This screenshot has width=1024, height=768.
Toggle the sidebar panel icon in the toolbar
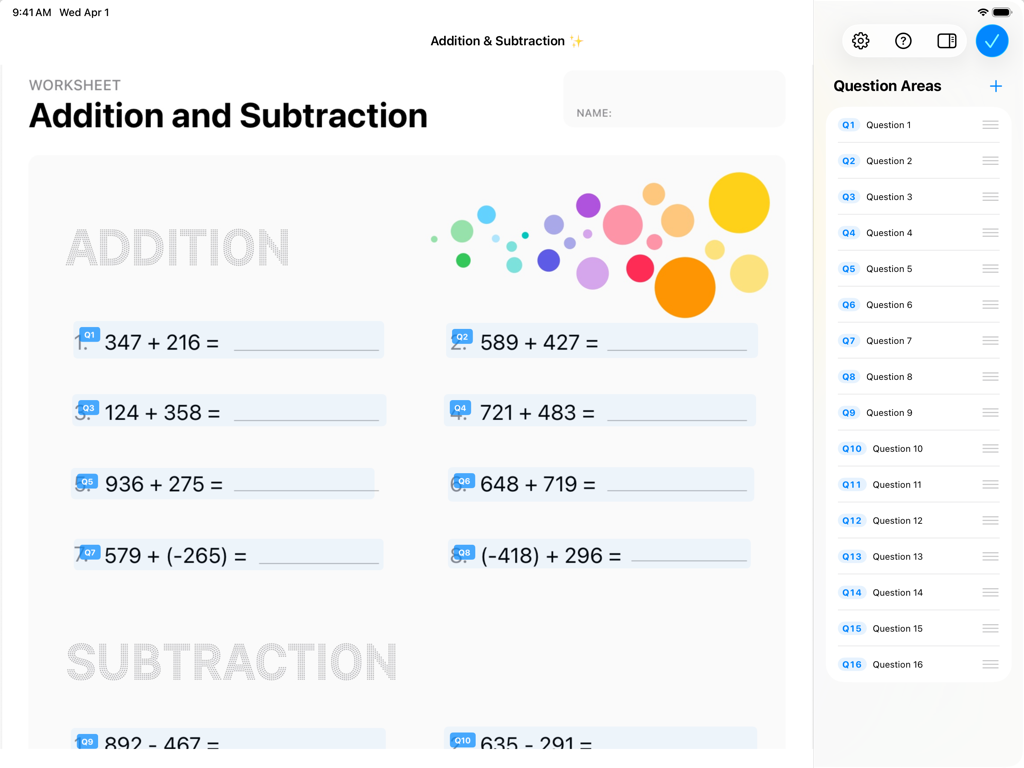pyautogui.click(x=946, y=41)
